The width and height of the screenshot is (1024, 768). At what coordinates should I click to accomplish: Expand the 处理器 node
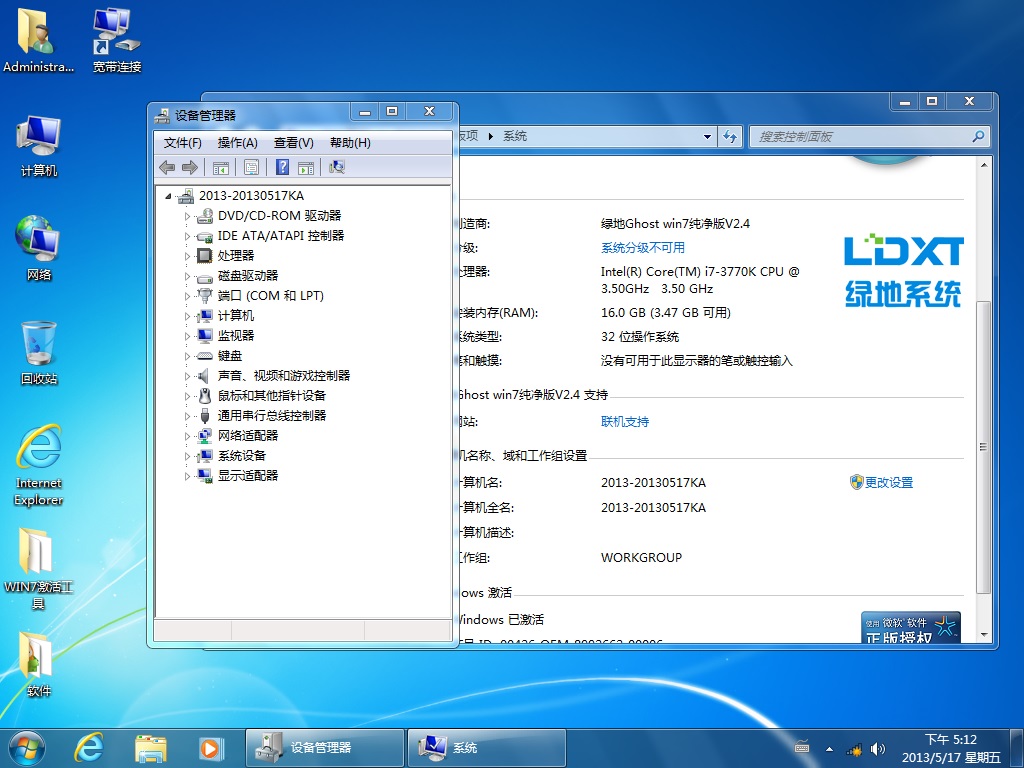click(187, 256)
